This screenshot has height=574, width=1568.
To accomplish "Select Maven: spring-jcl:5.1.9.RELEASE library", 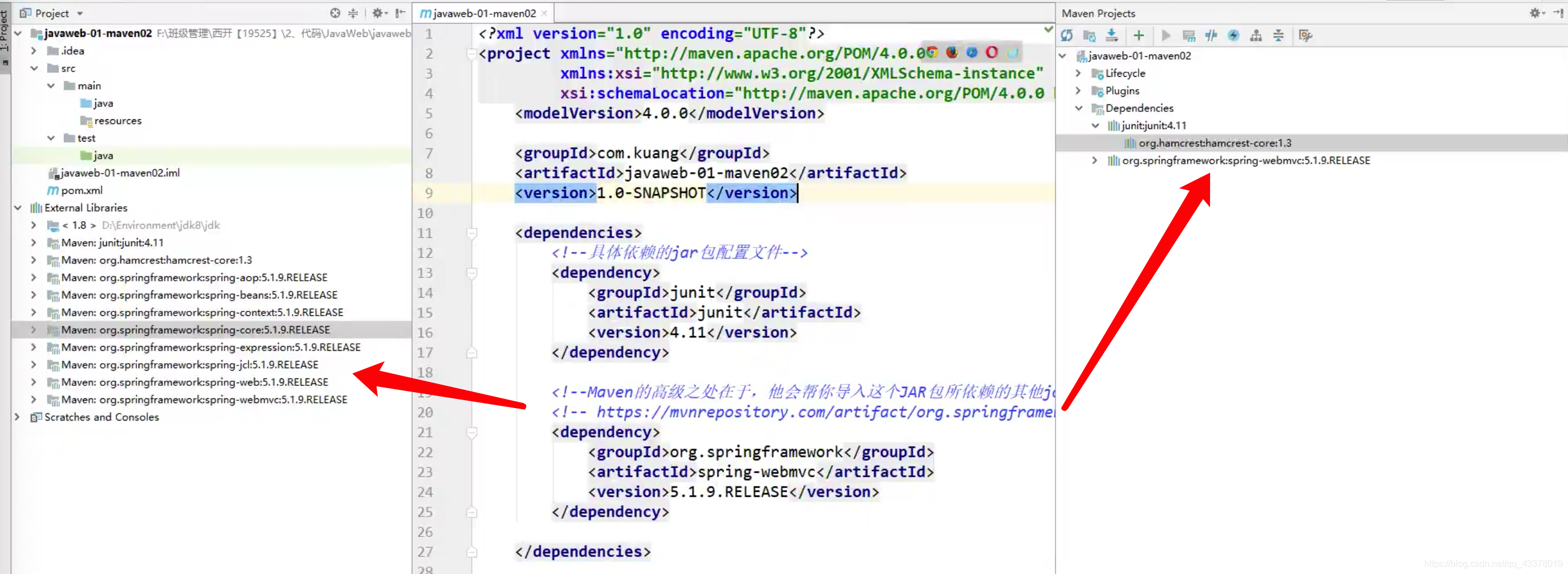I will (x=183, y=365).
